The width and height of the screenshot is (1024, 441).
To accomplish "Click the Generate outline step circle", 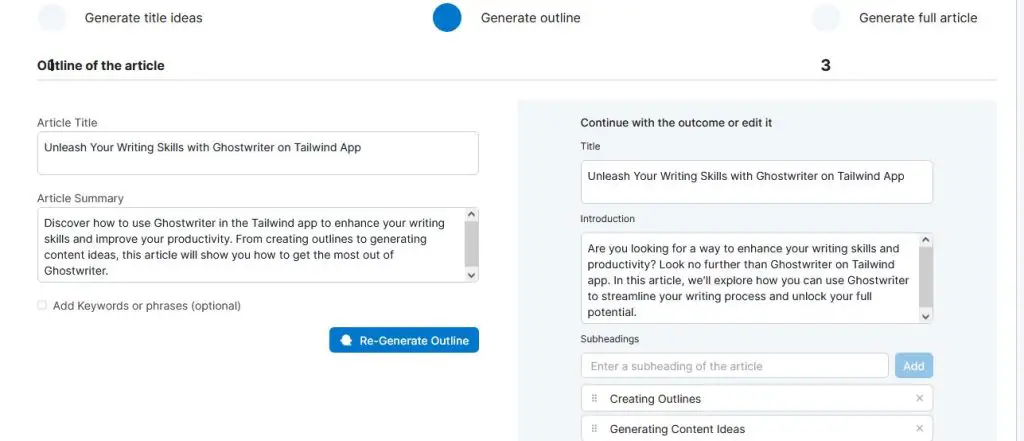I will [x=447, y=18].
